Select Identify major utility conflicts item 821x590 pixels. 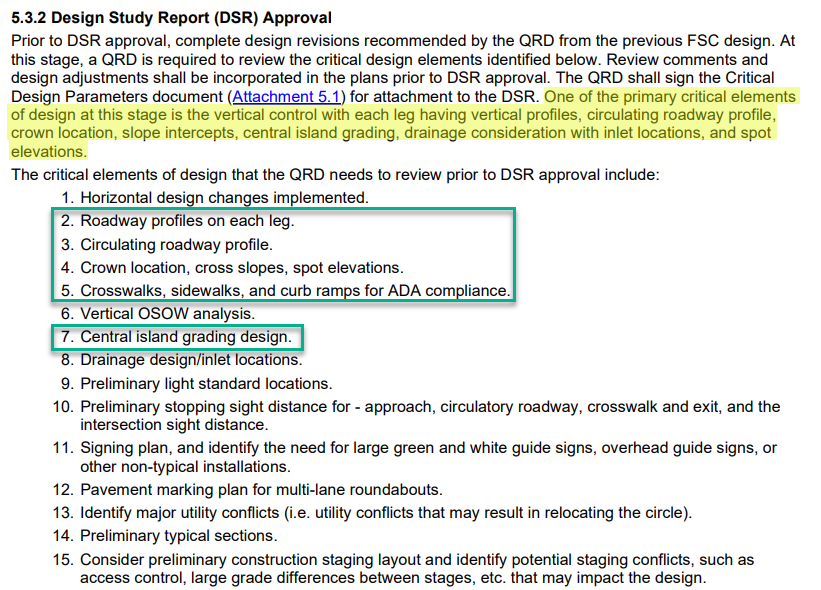[386, 513]
